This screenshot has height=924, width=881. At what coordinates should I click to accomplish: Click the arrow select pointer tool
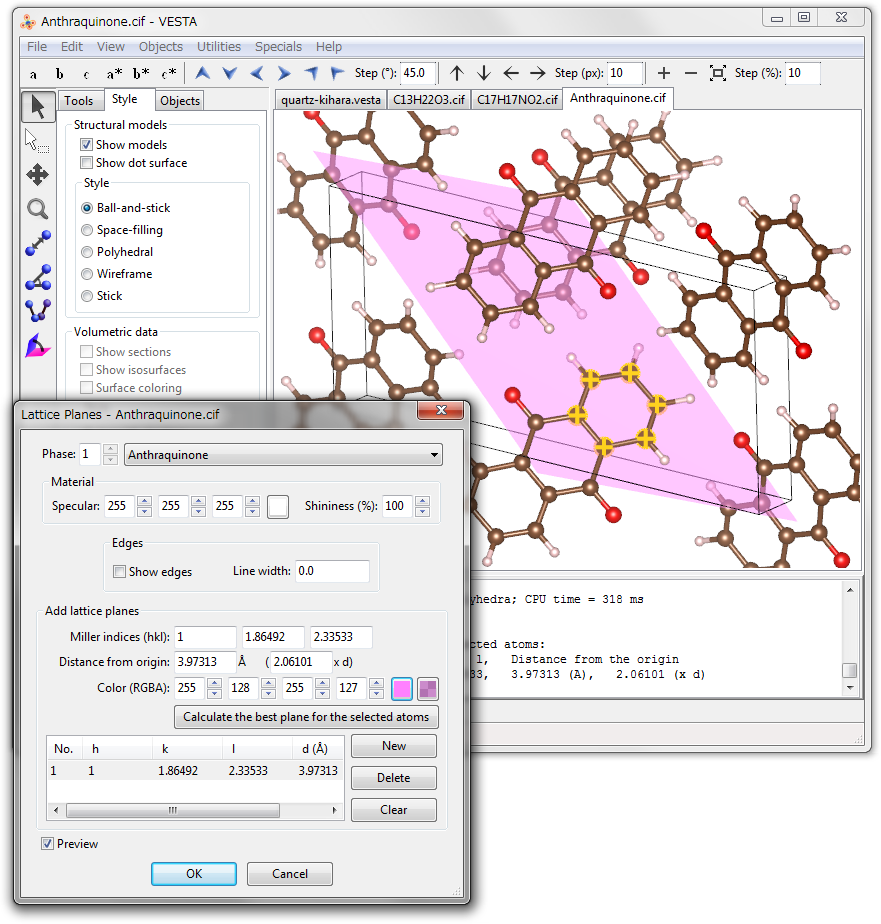coord(37,106)
